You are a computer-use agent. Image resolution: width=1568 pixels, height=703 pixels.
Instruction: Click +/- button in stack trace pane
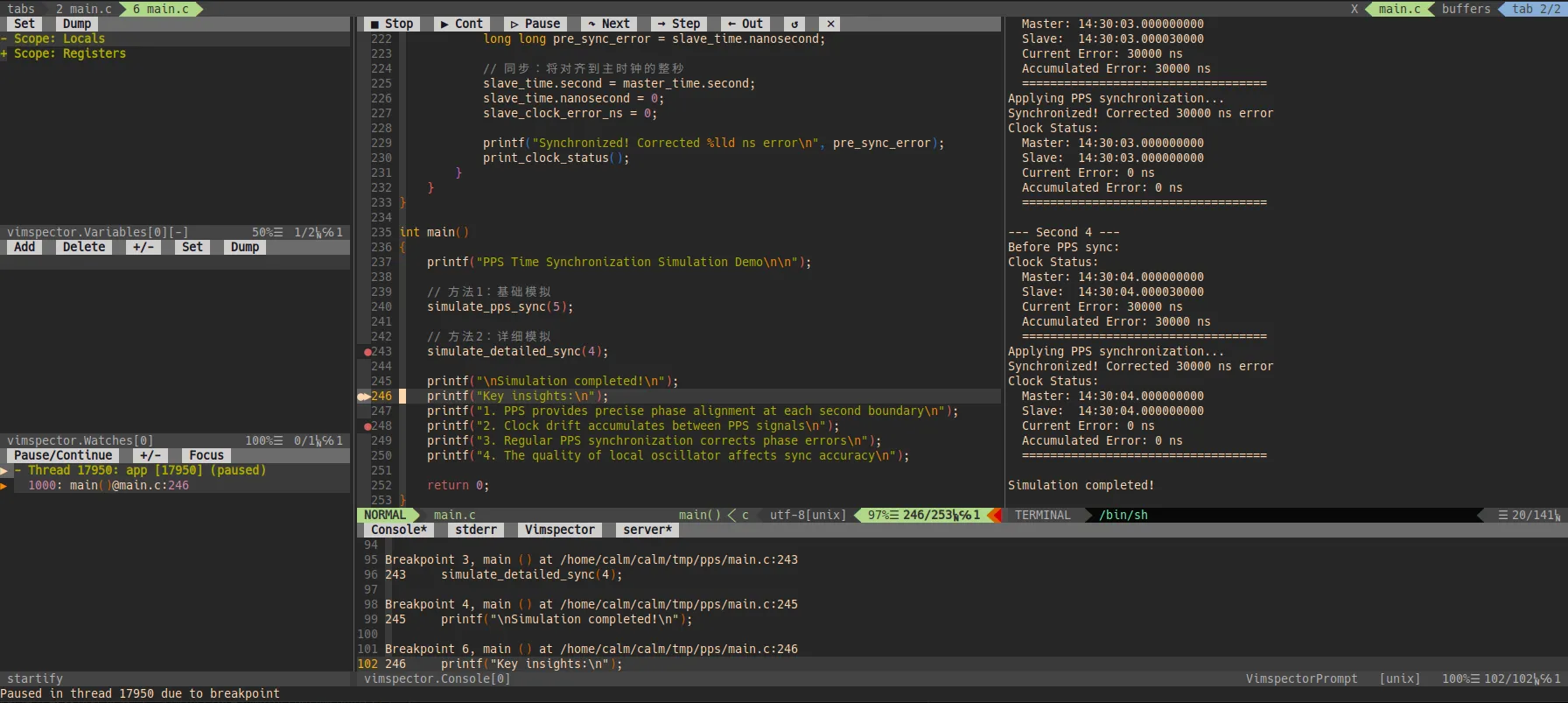click(x=150, y=455)
